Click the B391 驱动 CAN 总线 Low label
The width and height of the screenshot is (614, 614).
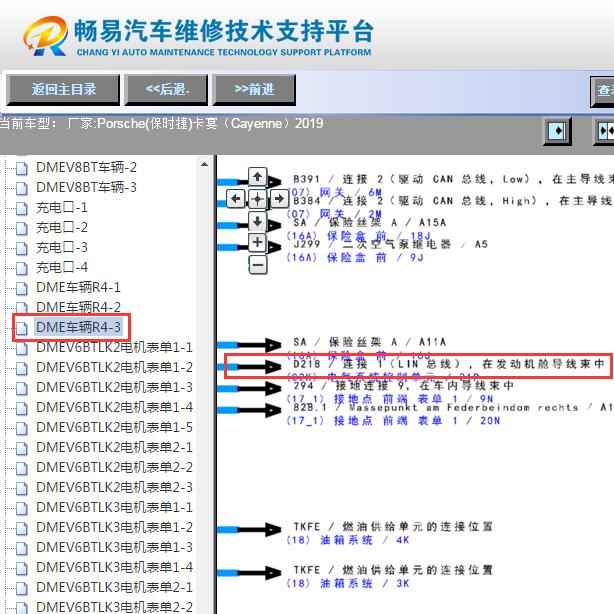point(453,179)
